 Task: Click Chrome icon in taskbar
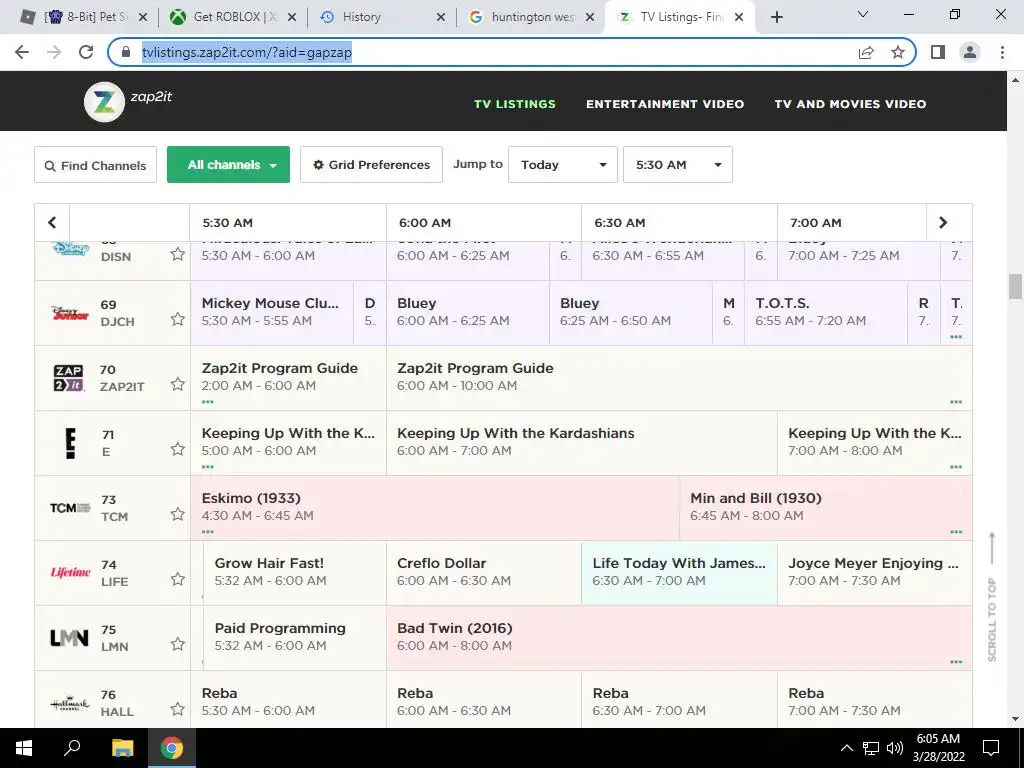pos(172,748)
